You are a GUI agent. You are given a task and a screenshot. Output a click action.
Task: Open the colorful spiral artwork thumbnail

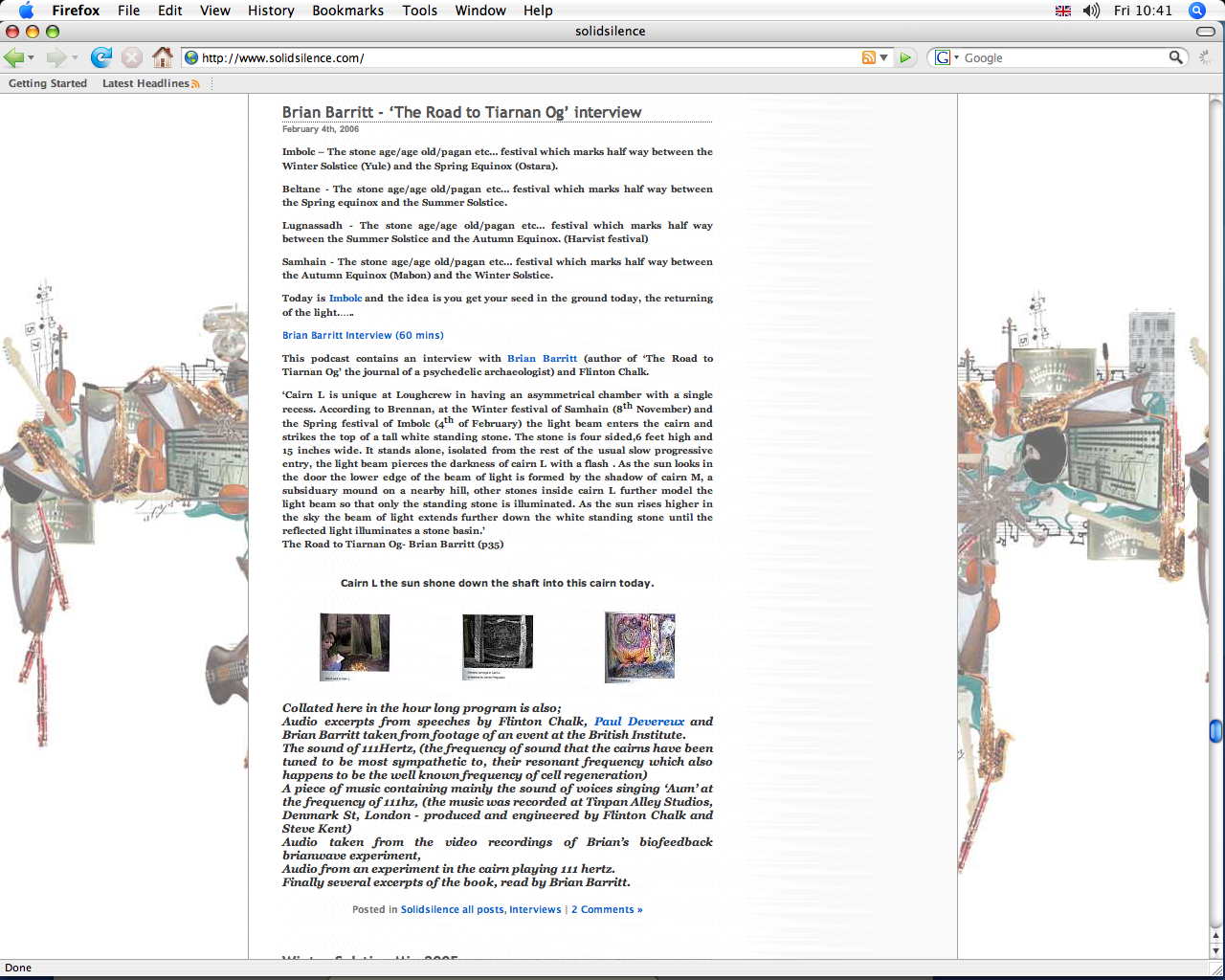639,647
